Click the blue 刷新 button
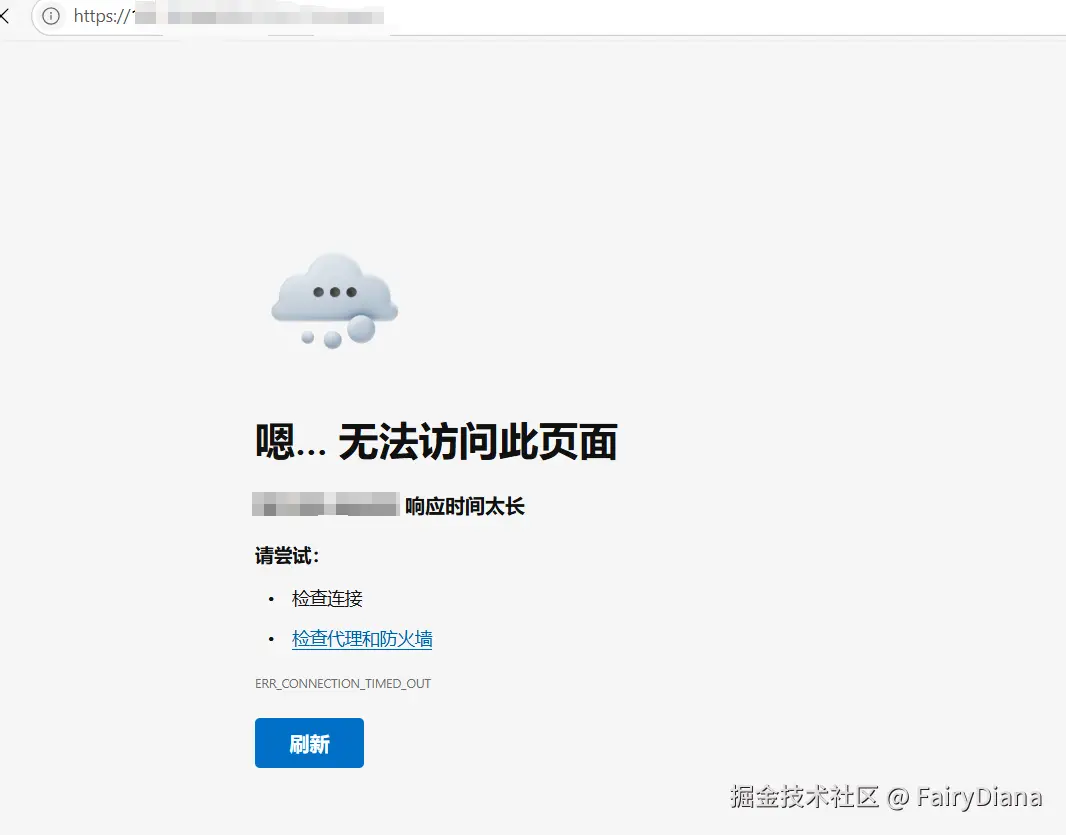The image size is (1066, 835). click(x=309, y=743)
